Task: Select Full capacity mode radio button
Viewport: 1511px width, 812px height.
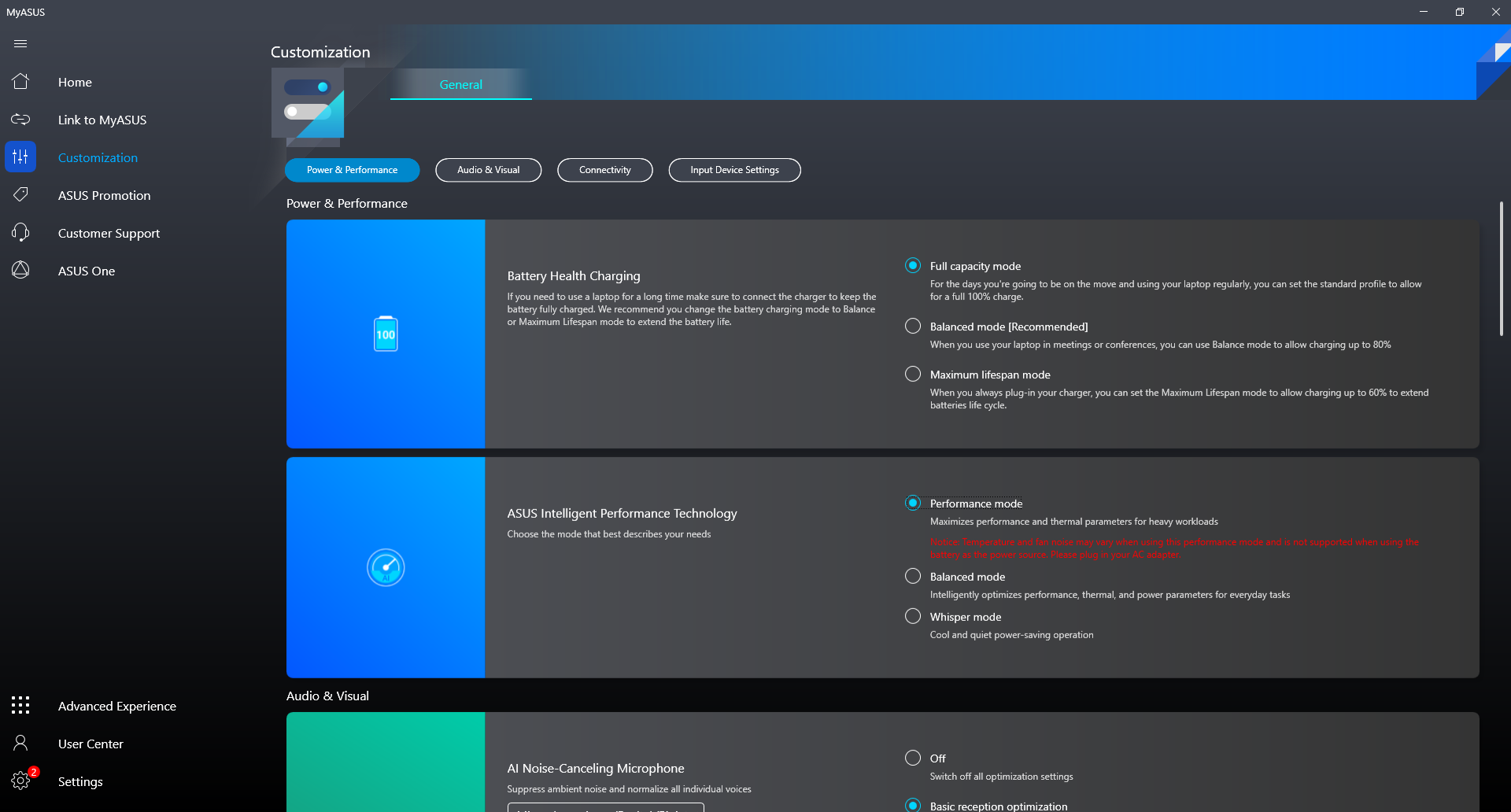Action: point(913,266)
